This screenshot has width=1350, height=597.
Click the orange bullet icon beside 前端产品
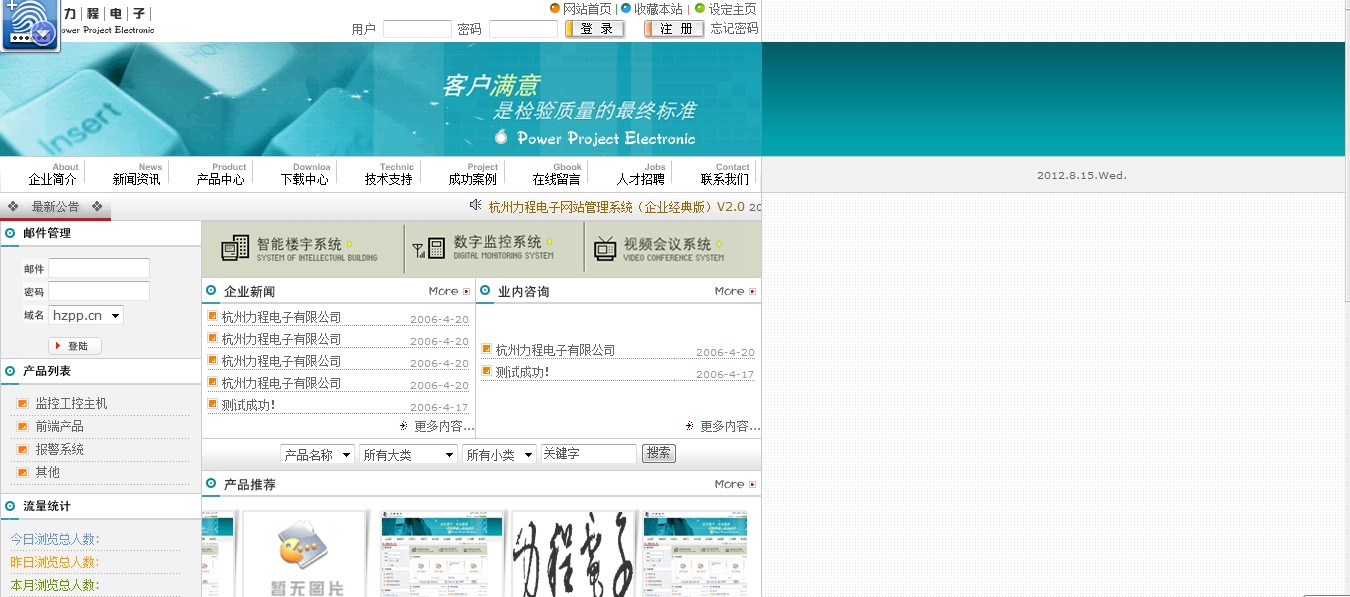click(23, 426)
